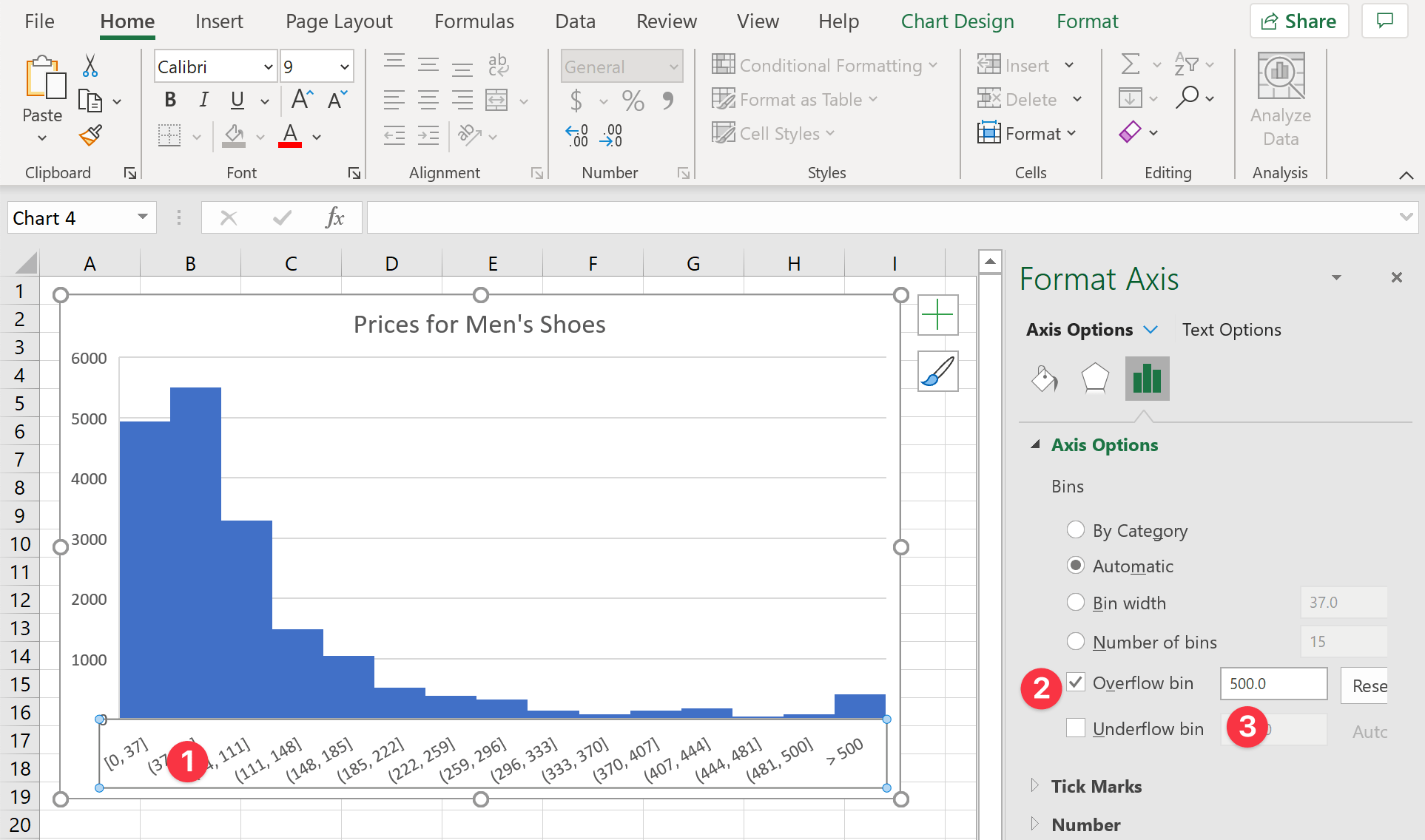The height and width of the screenshot is (840, 1425).
Task: Choose By Category binning option
Action: 1075,529
